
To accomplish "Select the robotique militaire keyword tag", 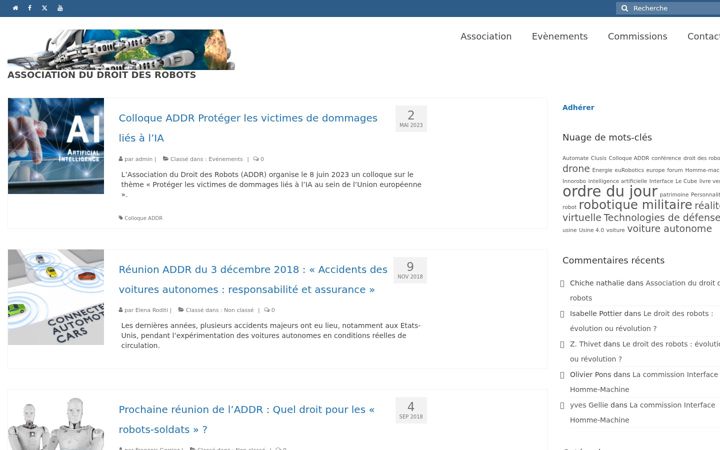I will [635, 205].
